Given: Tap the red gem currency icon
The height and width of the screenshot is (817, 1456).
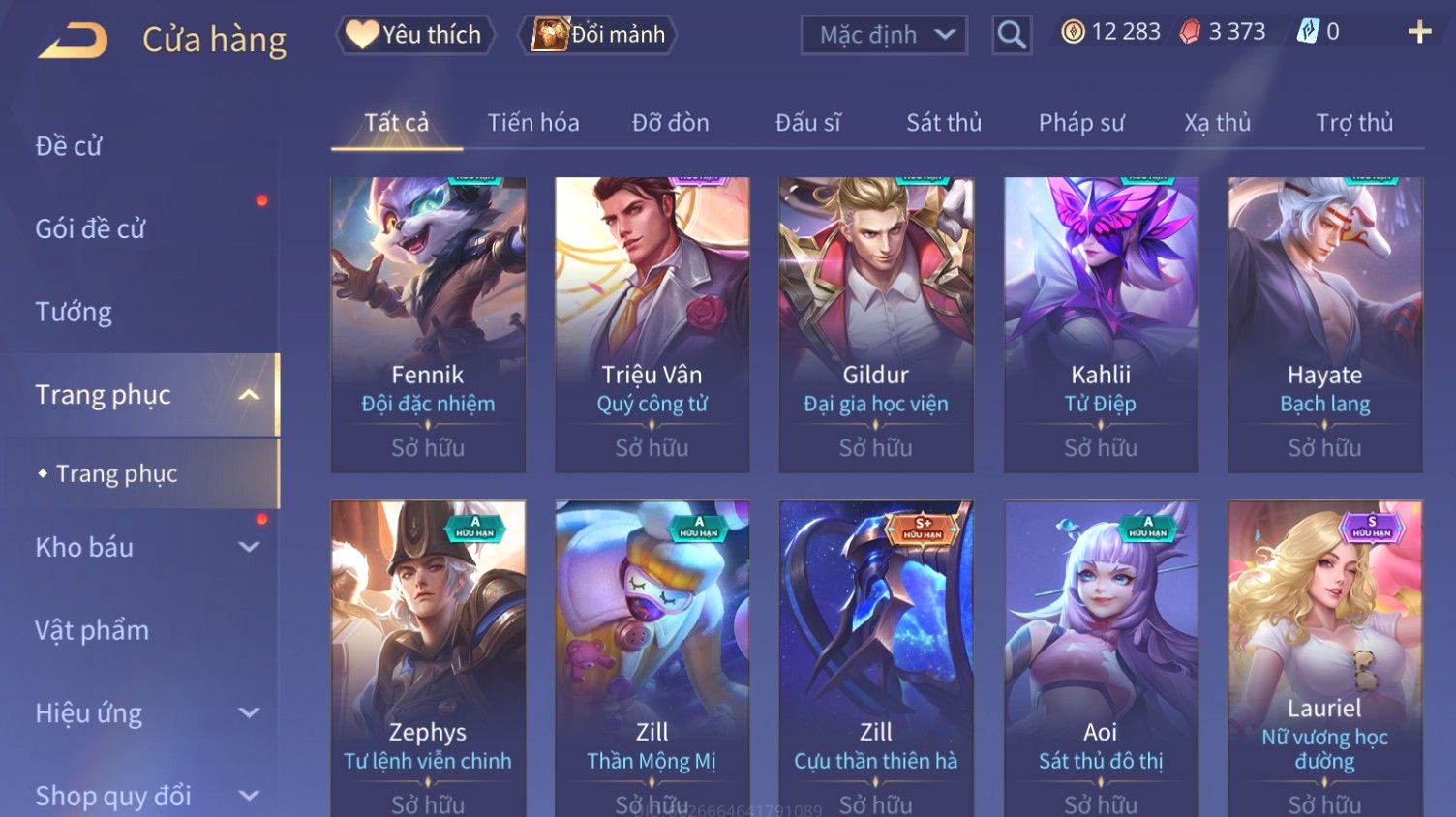Looking at the screenshot, I should [x=1190, y=32].
